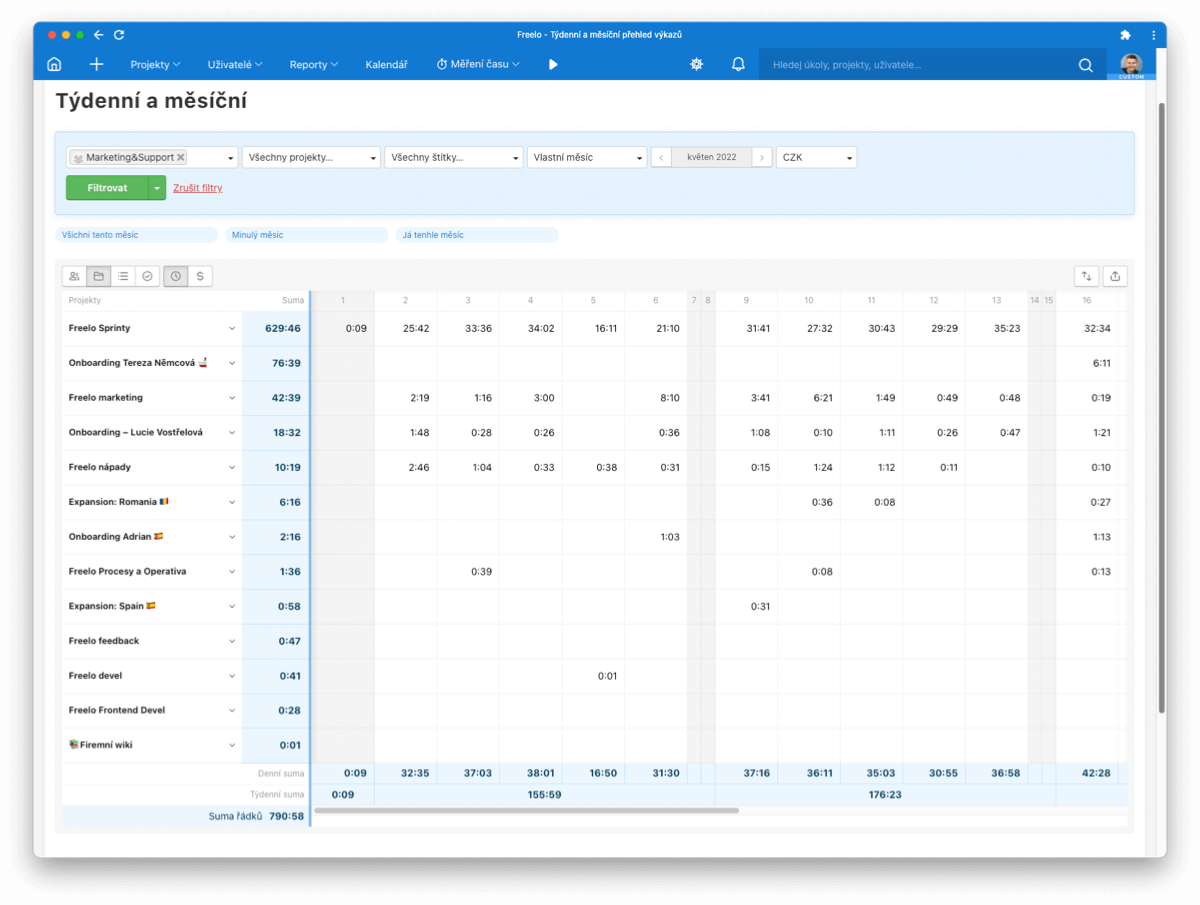Viewport: 1200px width, 905px height.
Task: Open the home dashboard icon
Action: click(54, 64)
